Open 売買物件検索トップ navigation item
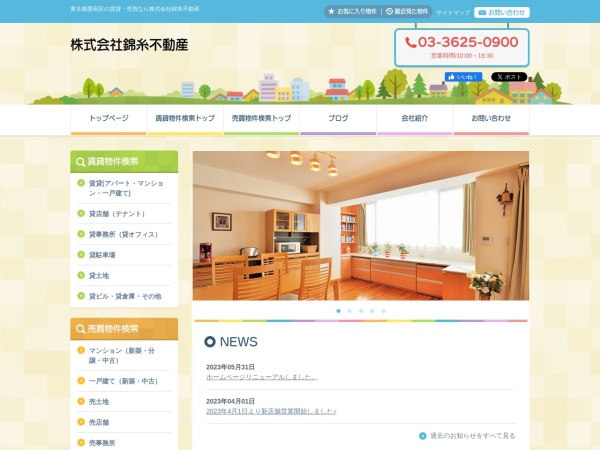The width and height of the screenshot is (600, 450). pos(261,118)
